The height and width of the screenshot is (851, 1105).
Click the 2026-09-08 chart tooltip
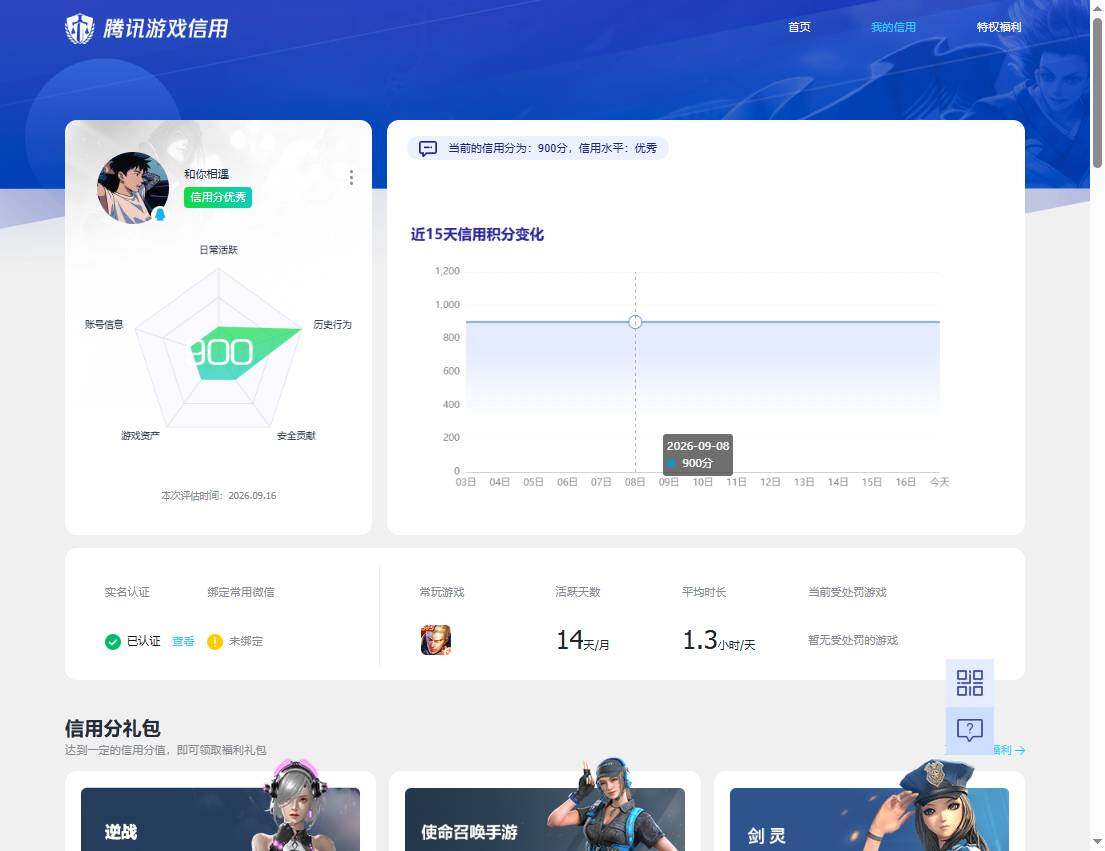(698, 454)
